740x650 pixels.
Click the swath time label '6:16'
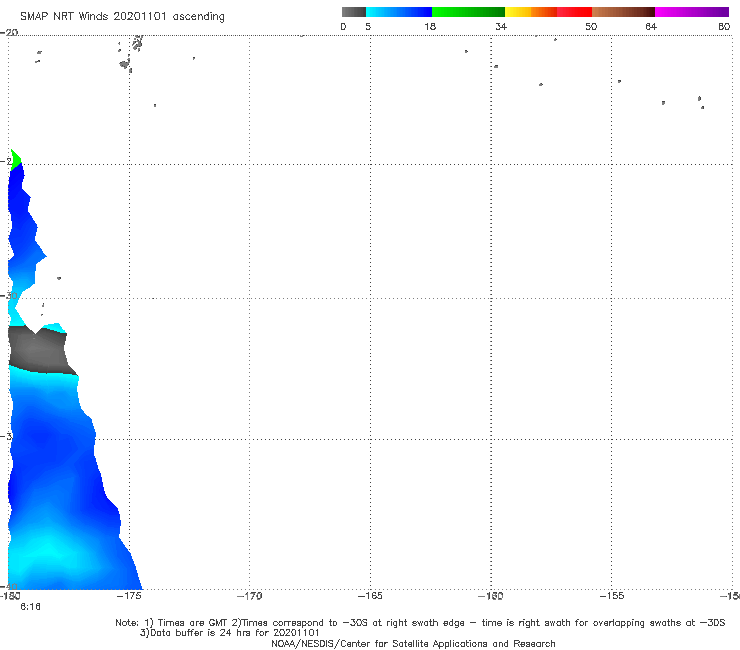tap(30, 607)
